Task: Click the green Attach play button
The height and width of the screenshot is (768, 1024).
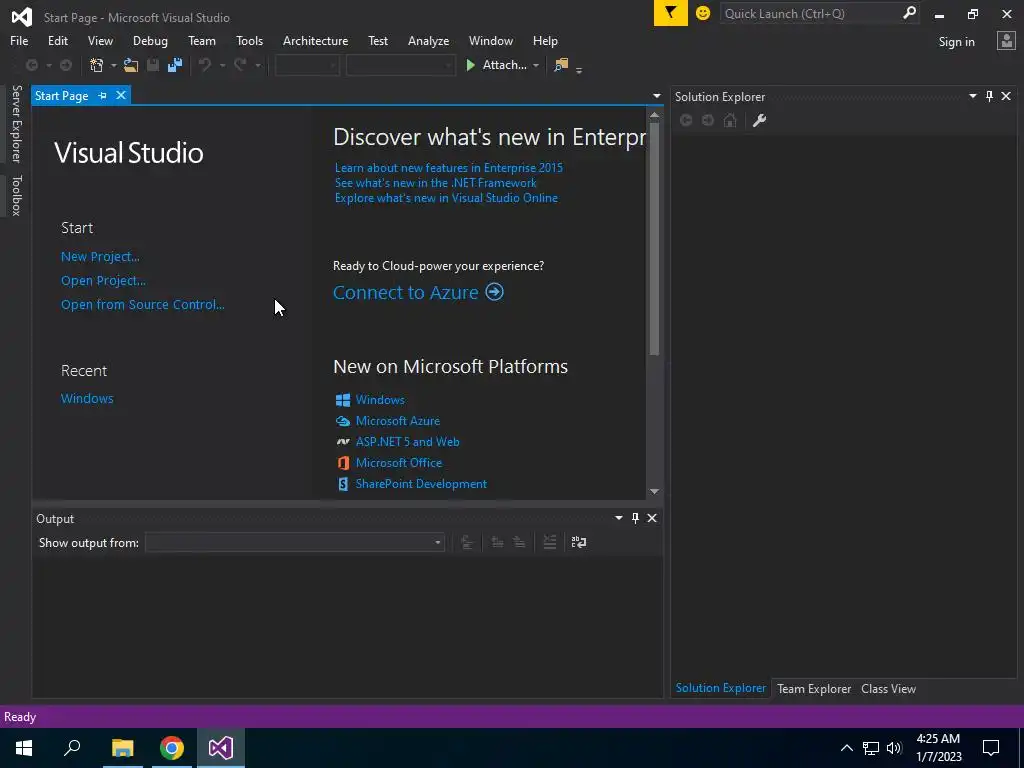Action: click(470, 65)
